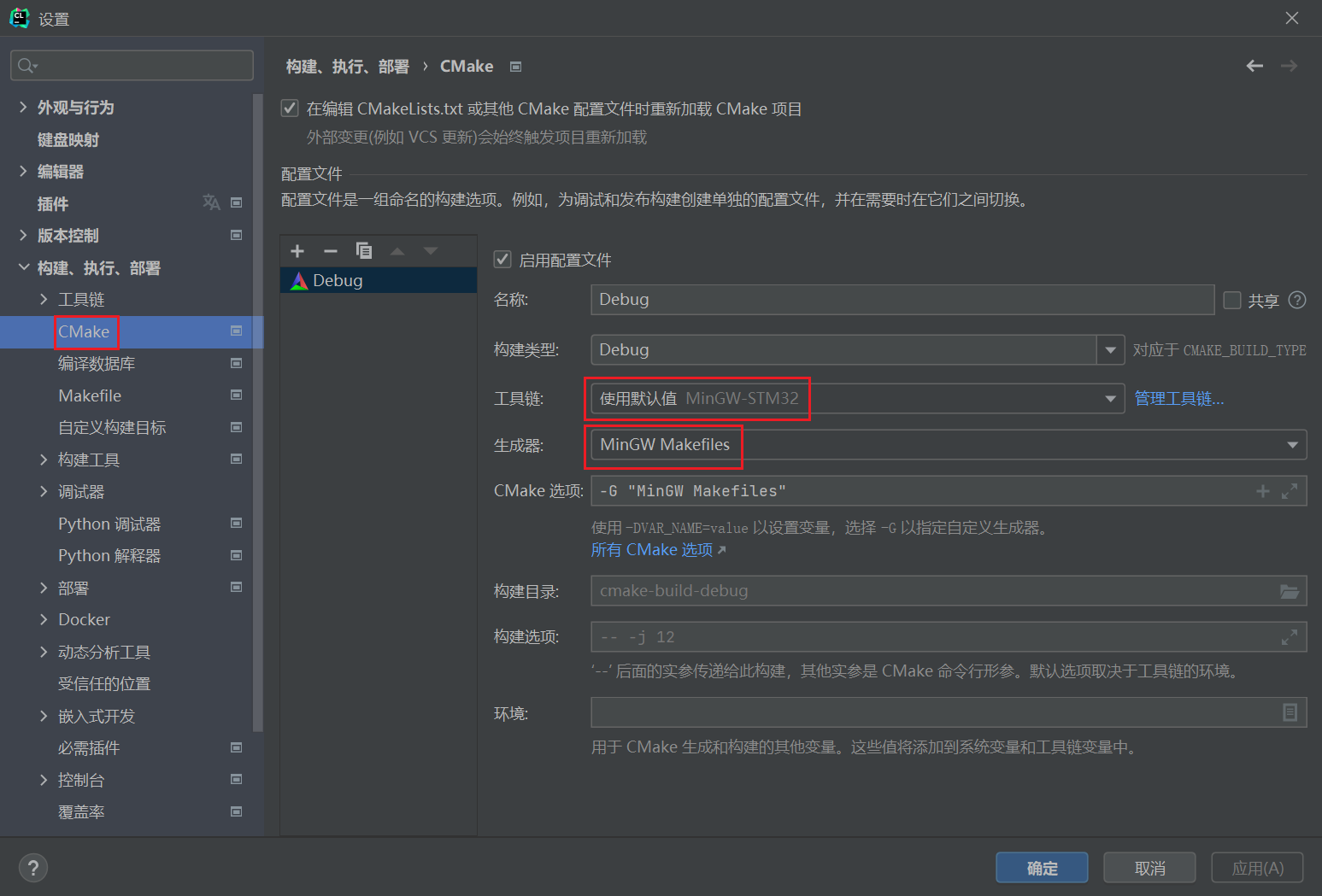Remove selected profile with minus icon

(331, 251)
